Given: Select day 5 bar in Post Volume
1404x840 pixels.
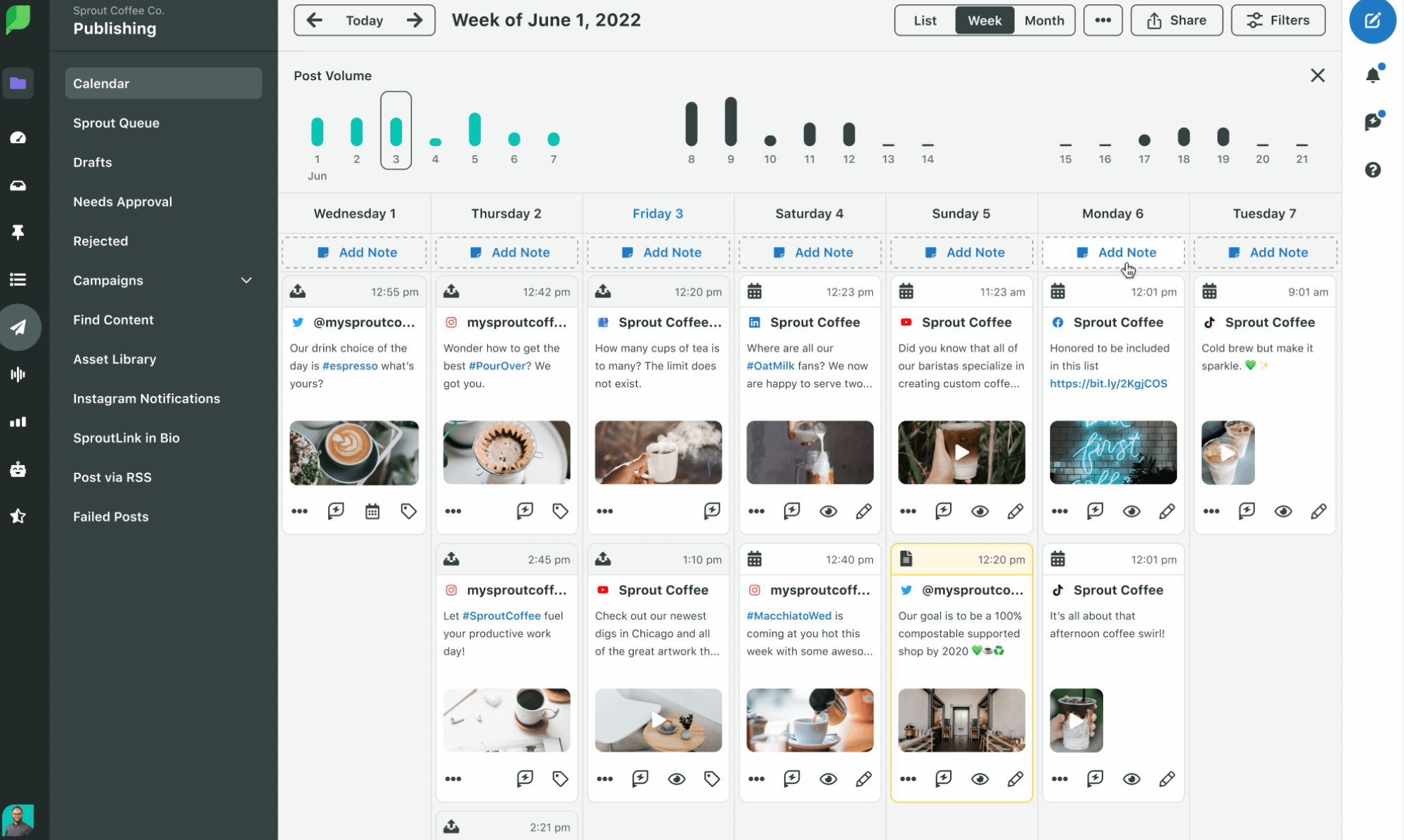Looking at the screenshot, I should click(474, 129).
